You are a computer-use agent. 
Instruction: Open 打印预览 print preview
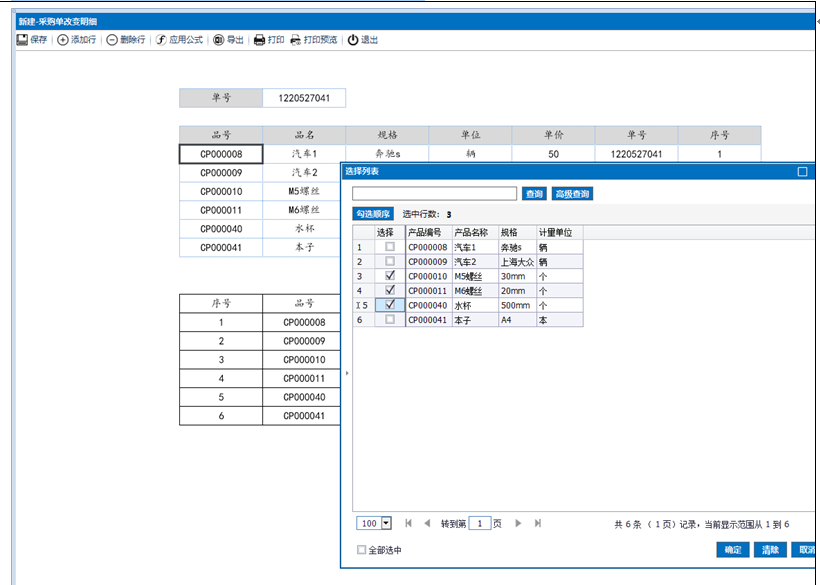tap(296, 40)
